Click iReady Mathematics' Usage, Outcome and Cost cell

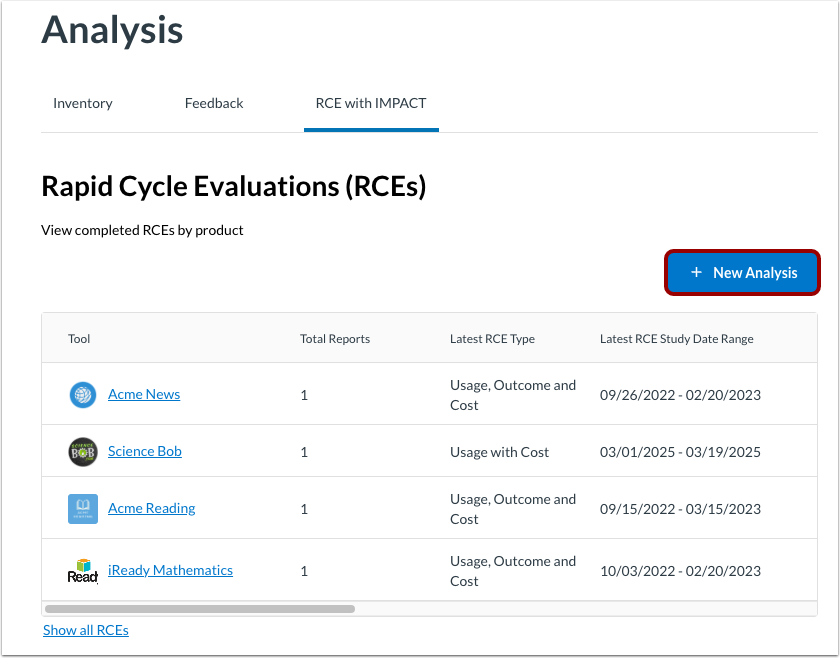(513, 571)
